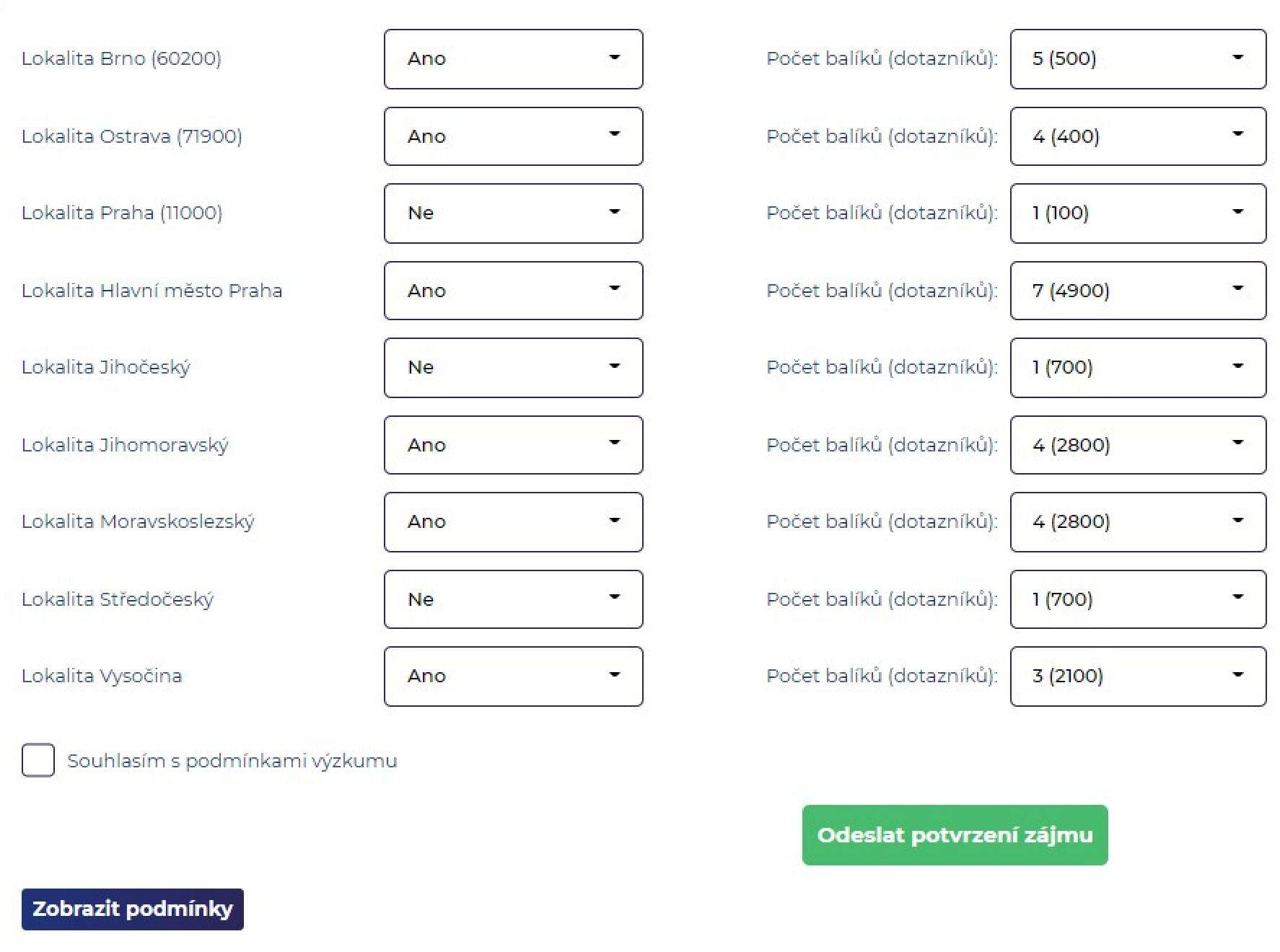Open the Lokalita Vysočina Ano dropdown
This screenshot has width=1280, height=952.
click(x=513, y=676)
